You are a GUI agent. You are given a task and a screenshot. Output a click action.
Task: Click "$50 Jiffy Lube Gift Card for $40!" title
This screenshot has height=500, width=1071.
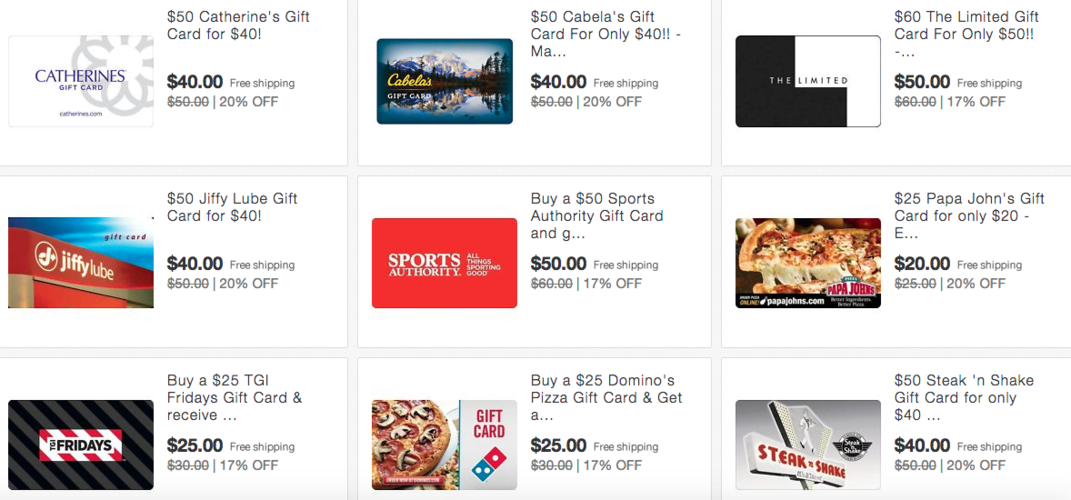232,207
